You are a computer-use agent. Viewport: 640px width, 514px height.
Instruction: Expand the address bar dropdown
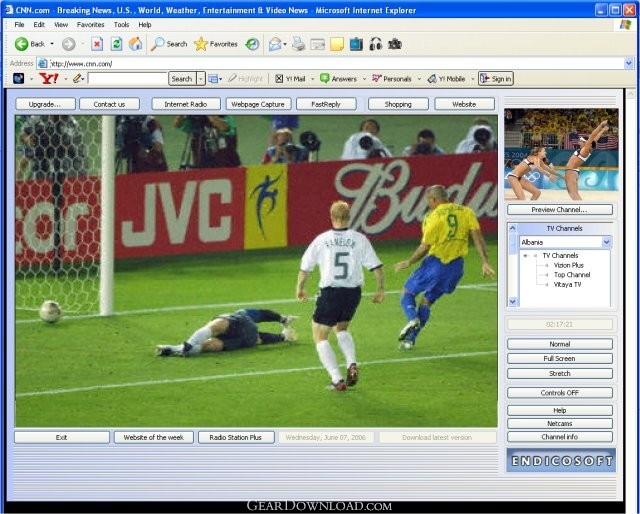(629, 63)
